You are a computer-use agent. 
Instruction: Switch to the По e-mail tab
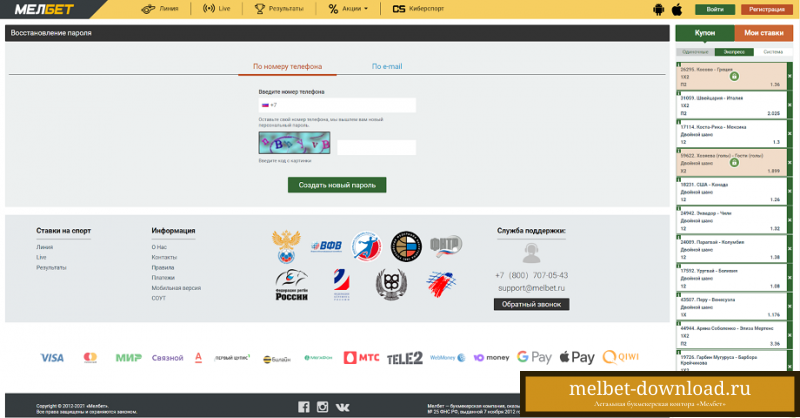[x=387, y=66]
